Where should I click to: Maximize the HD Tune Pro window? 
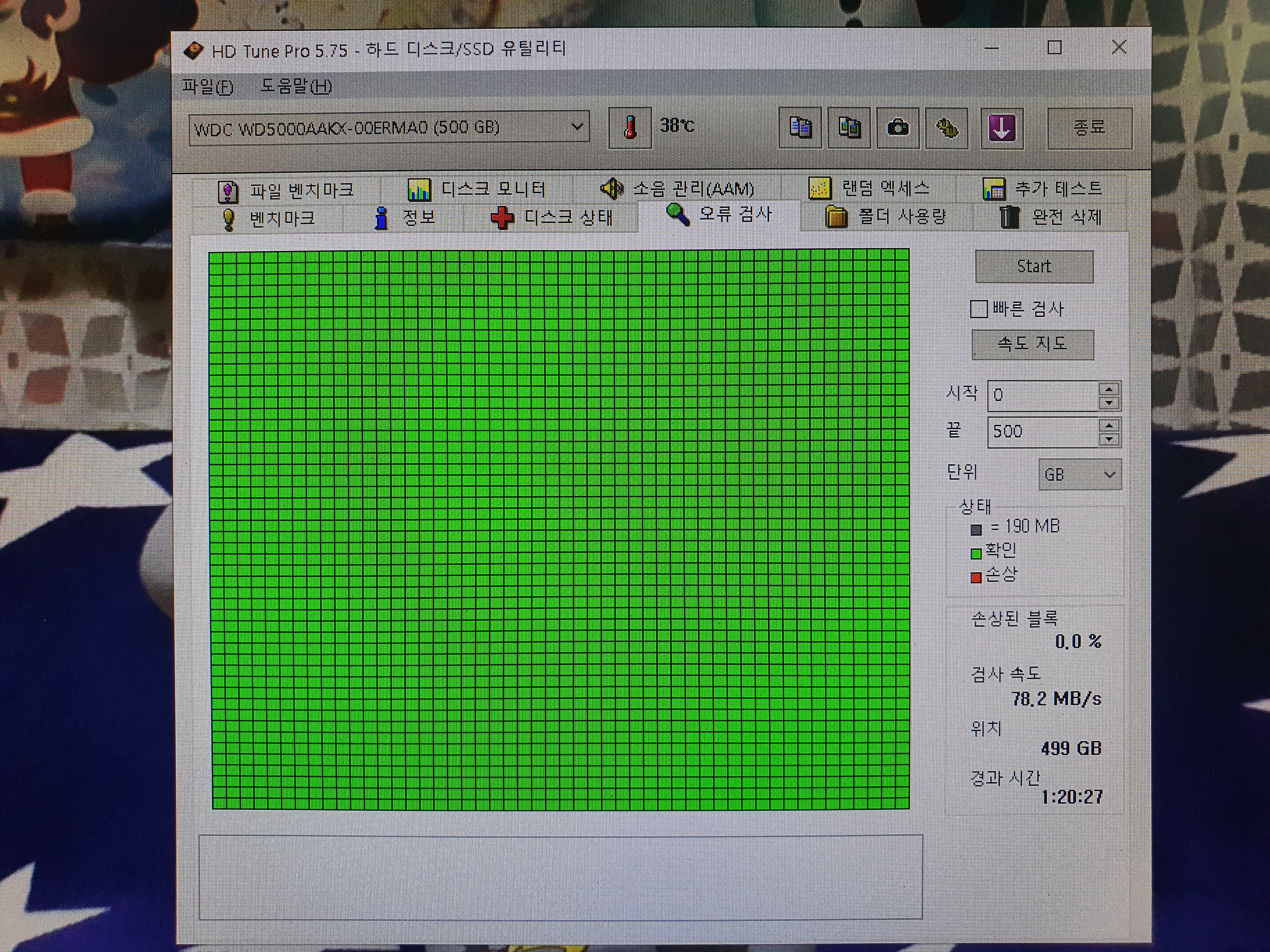click(x=1054, y=48)
